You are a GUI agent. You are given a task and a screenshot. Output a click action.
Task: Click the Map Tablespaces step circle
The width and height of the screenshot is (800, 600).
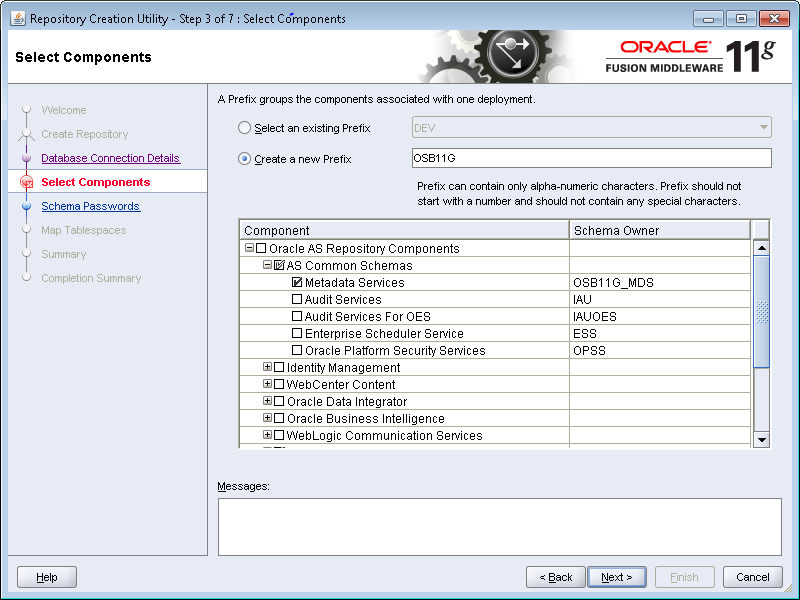25,230
